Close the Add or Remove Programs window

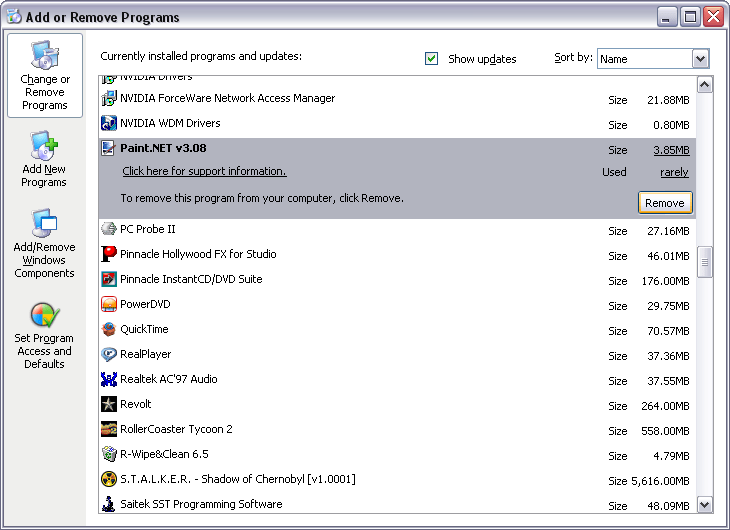point(713,17)
